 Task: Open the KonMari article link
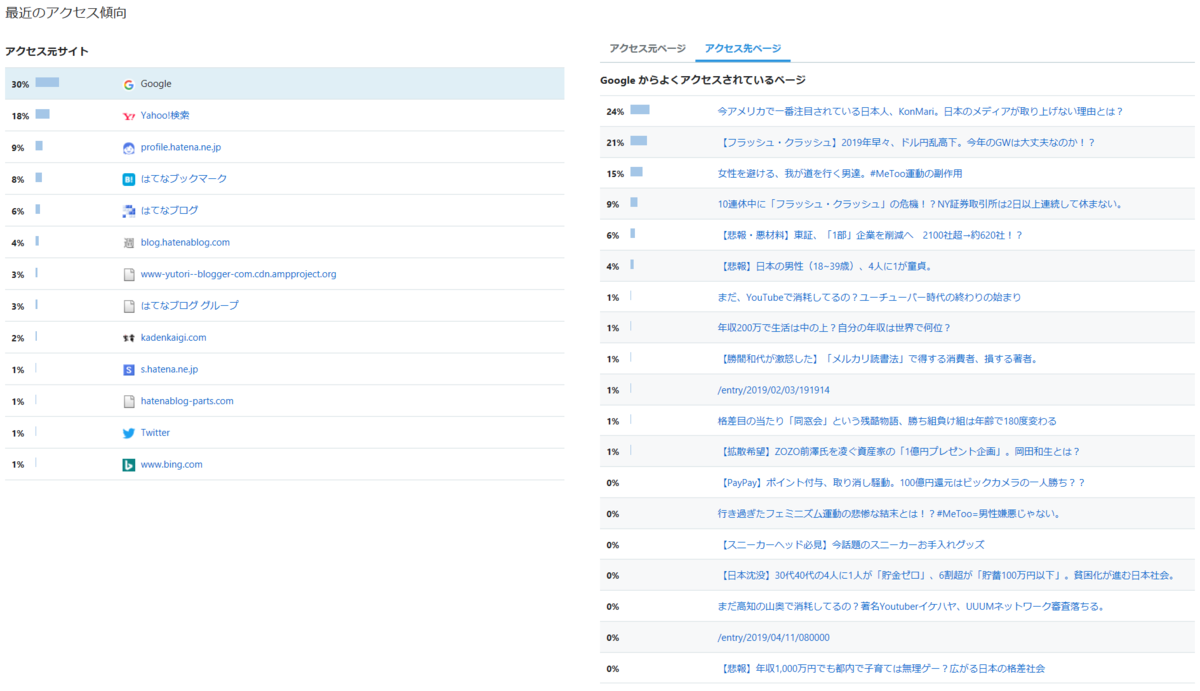tap(920, 112)
